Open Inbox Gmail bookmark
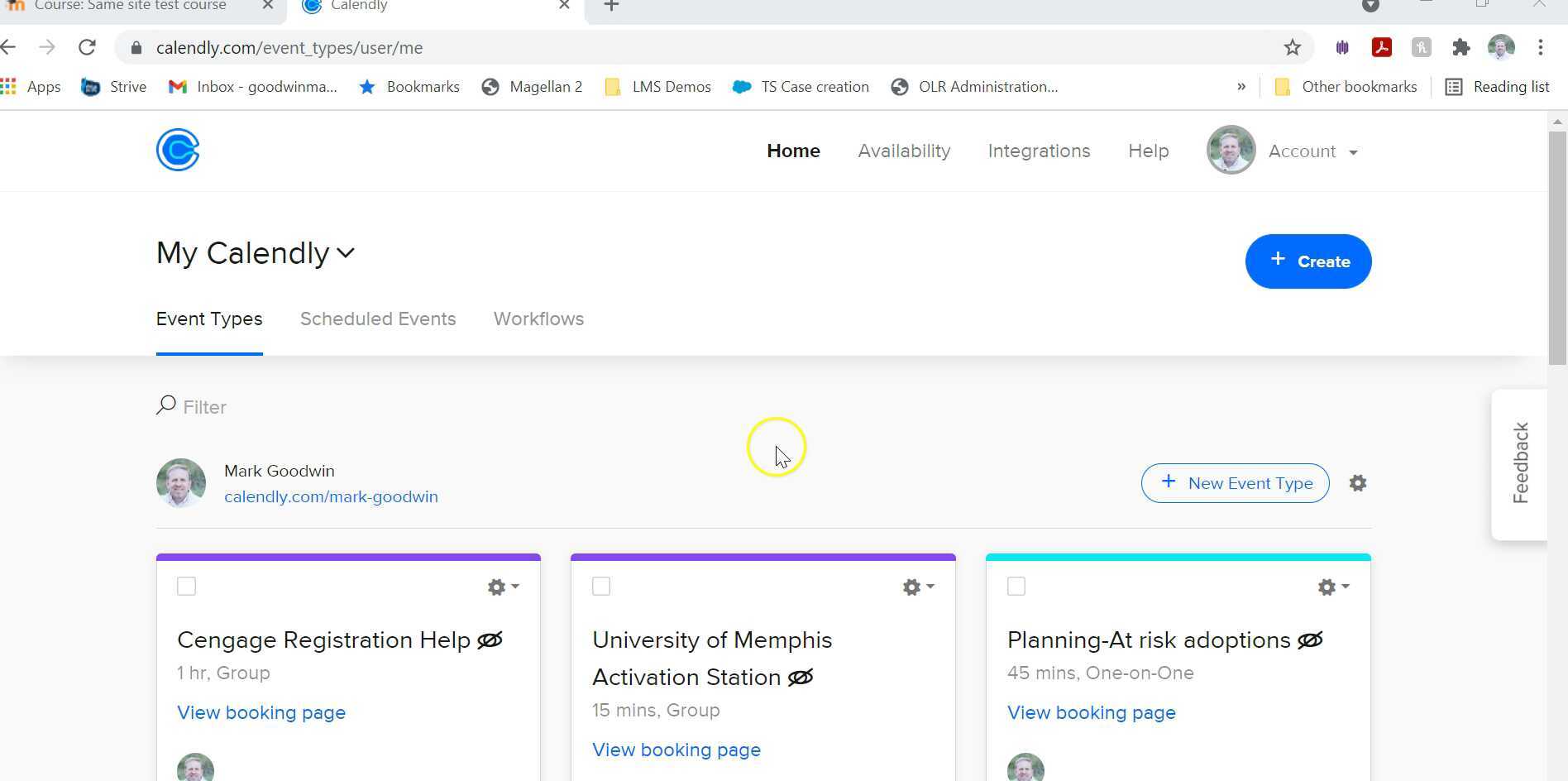The height and width of the screenshot is (781, 1568). (253, 87)
